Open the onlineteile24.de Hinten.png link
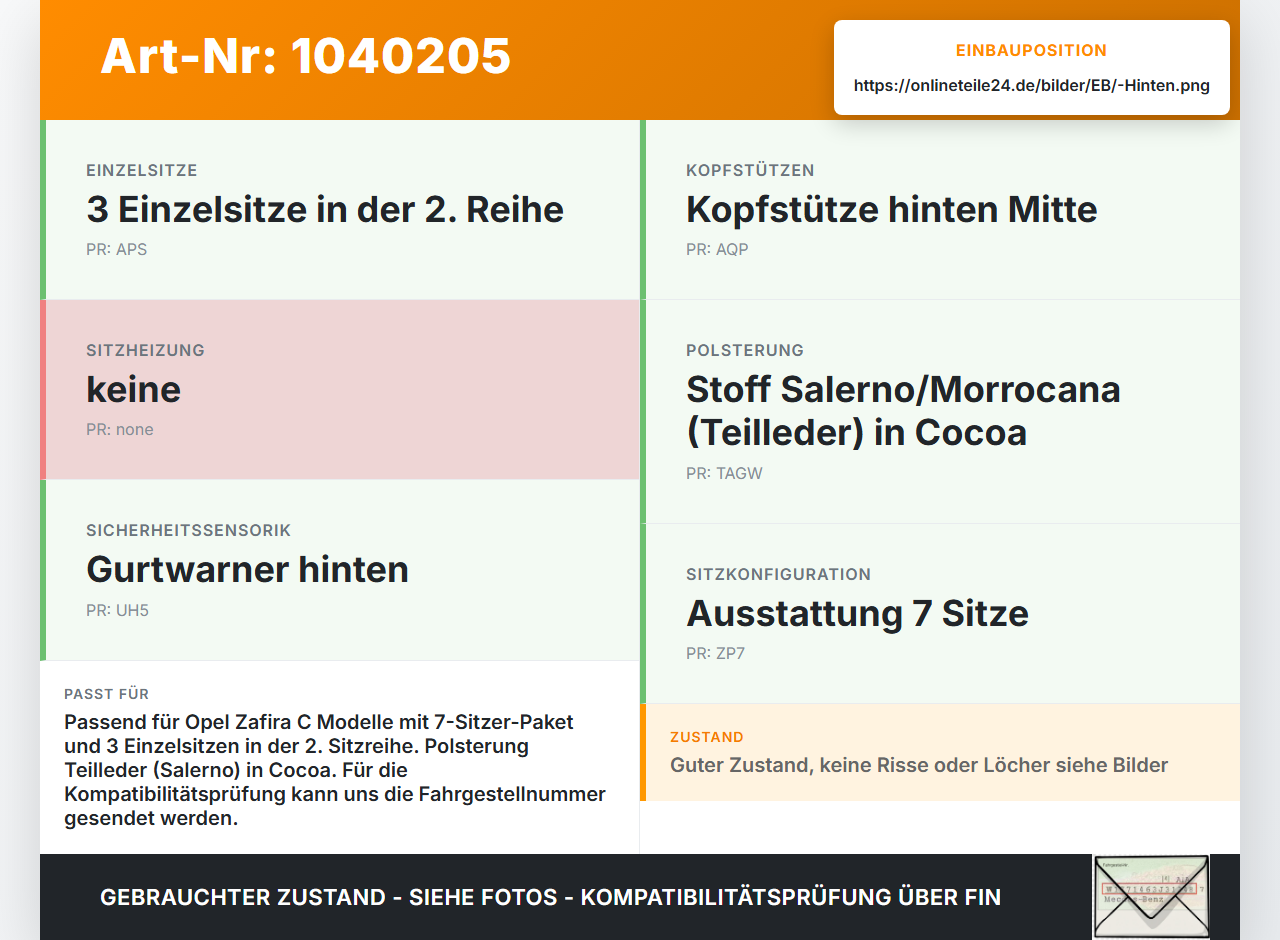The height and width of the screenshot is (940, 1280). (x=1032, y=86)
